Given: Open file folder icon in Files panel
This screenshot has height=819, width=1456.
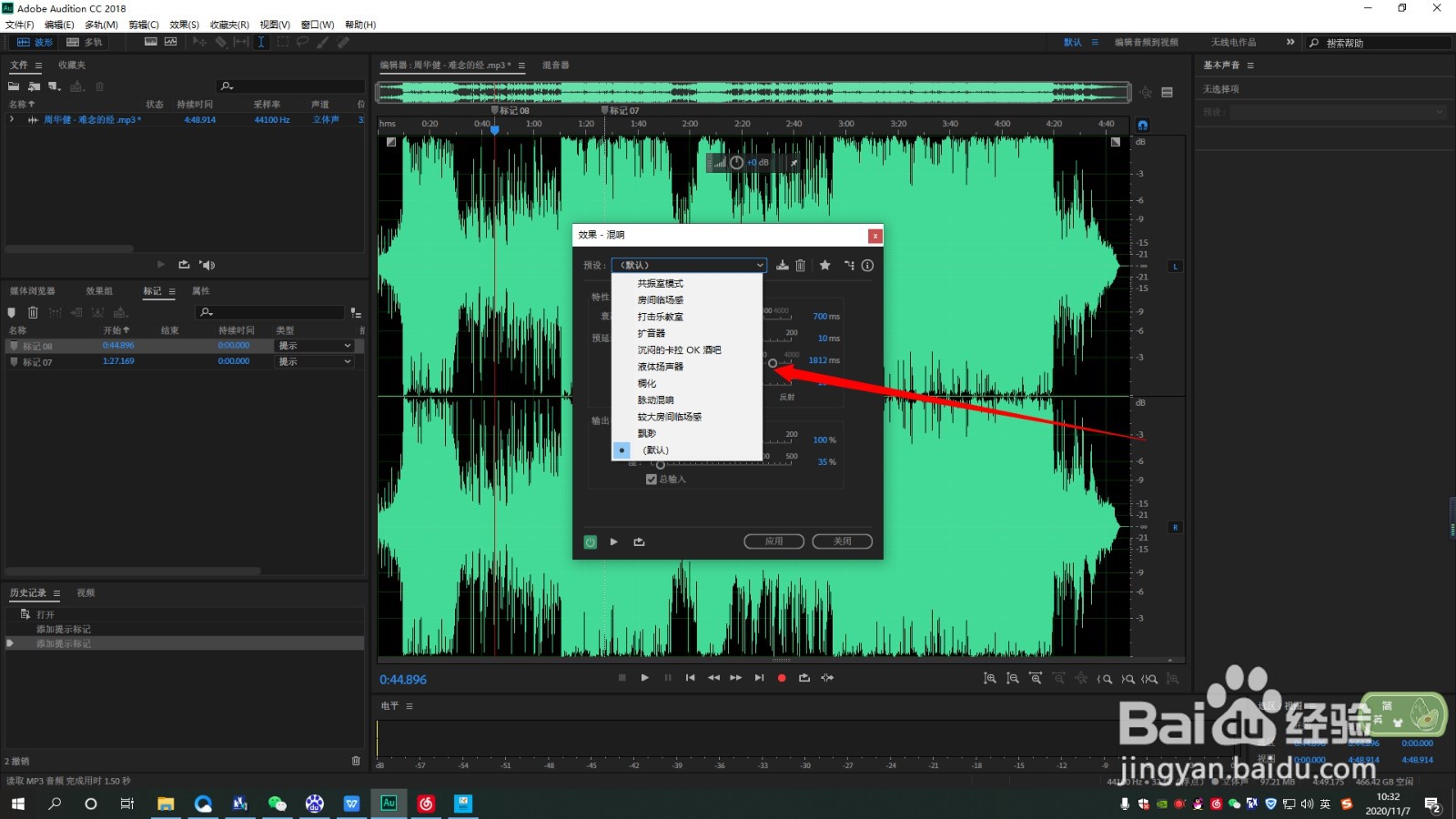Looking at the screenshot, I should pos(14,86).
